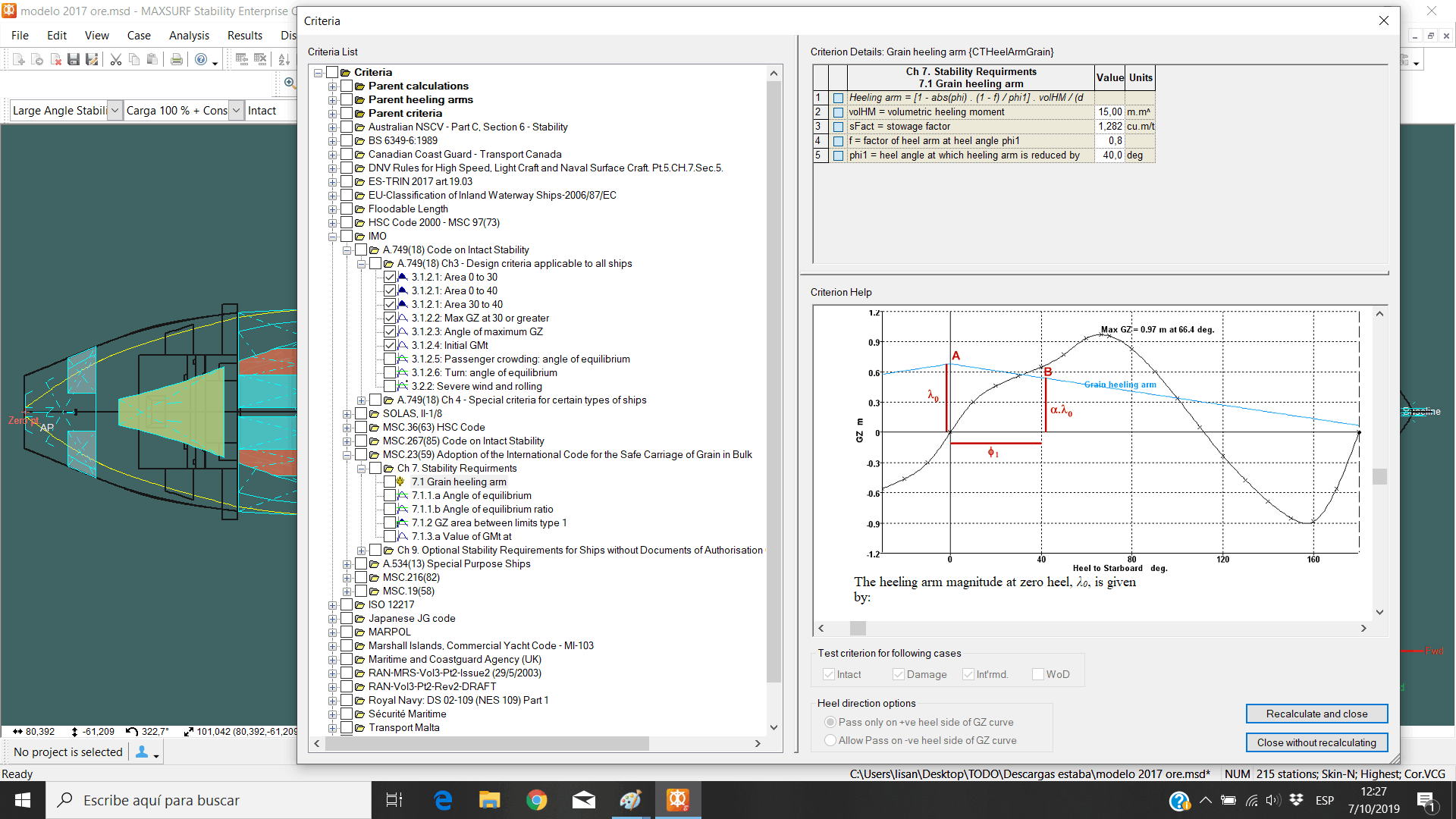The image size is (1456, 819).
Task: Enable the 3.1.2.5 Passenger crowding criterion checkbox
Action: tap(390, 359)
